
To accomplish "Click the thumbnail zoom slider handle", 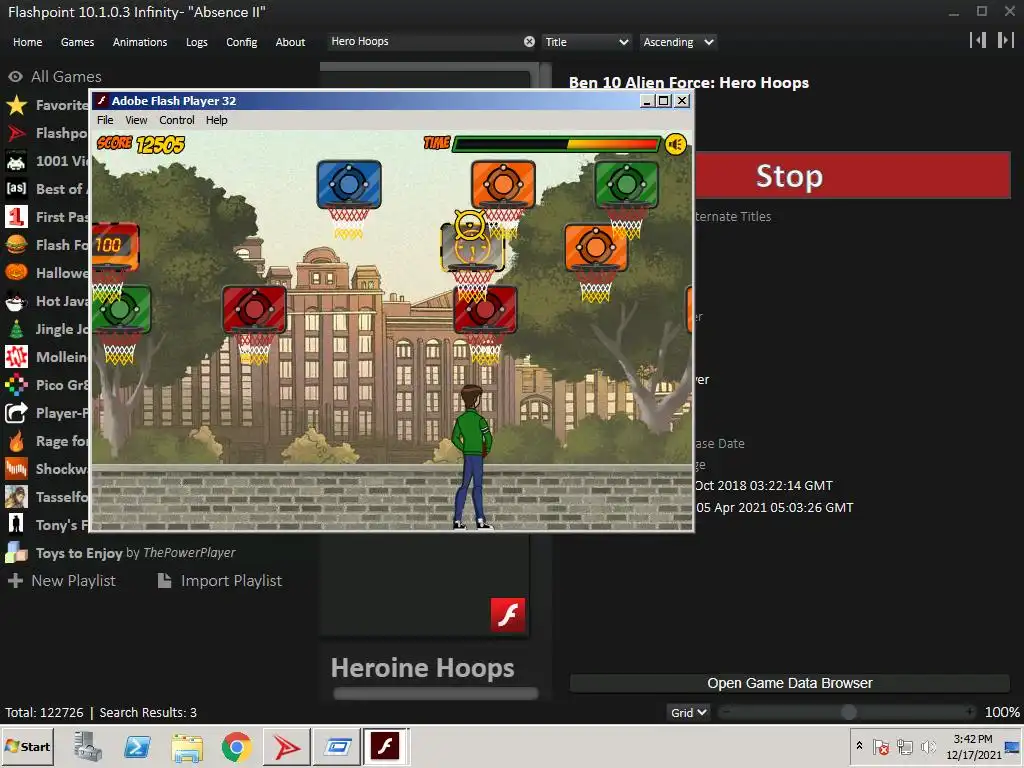I will (848, 712).
